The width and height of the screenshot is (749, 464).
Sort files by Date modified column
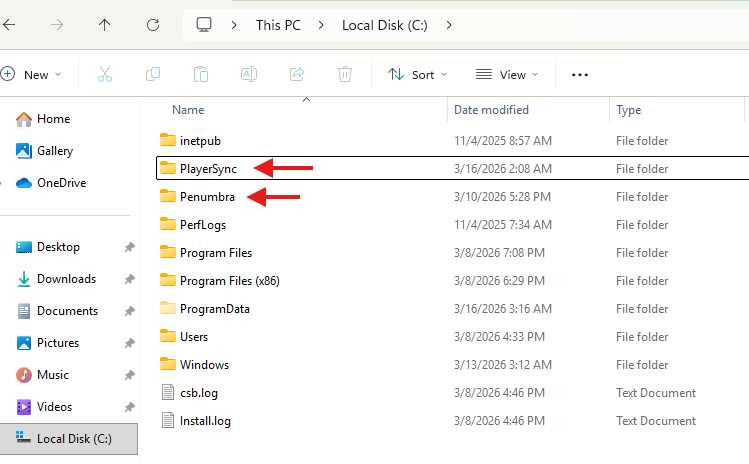click(491, 110)
